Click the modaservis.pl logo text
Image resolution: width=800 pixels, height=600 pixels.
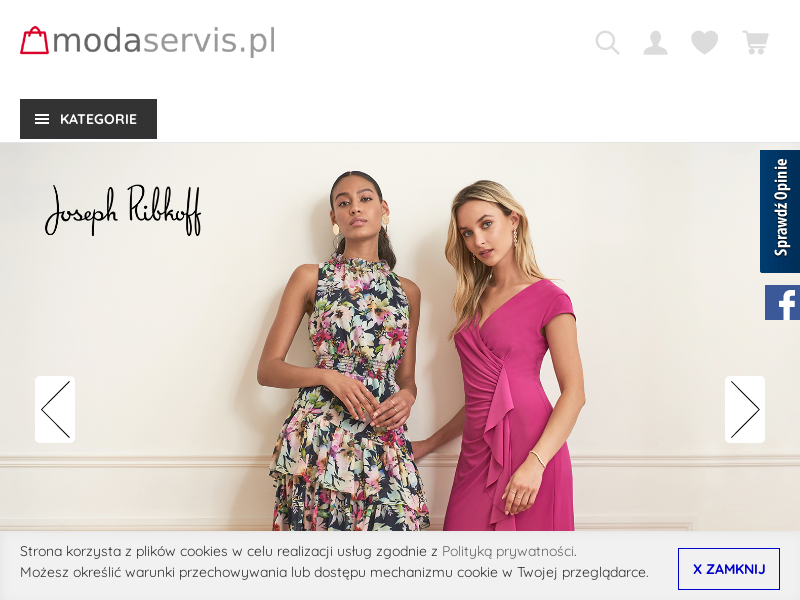[x=164, y=41]
